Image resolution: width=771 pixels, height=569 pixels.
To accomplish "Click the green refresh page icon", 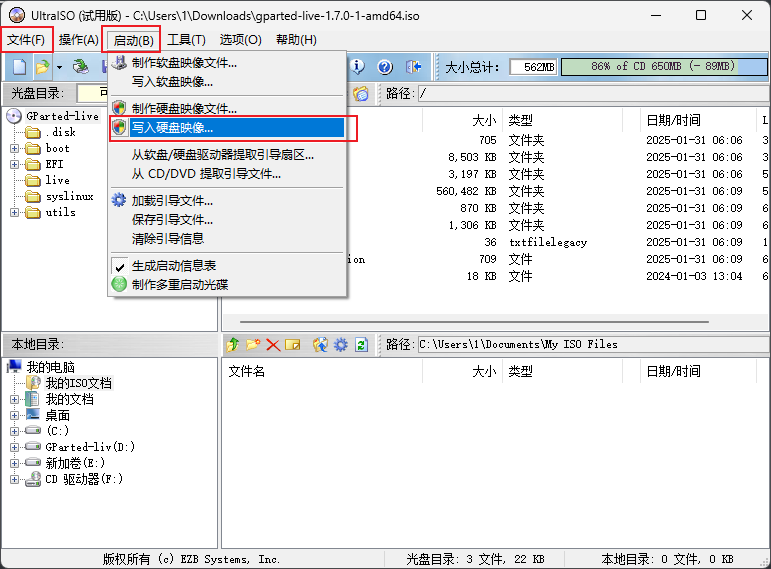I will tap(361, 344).
